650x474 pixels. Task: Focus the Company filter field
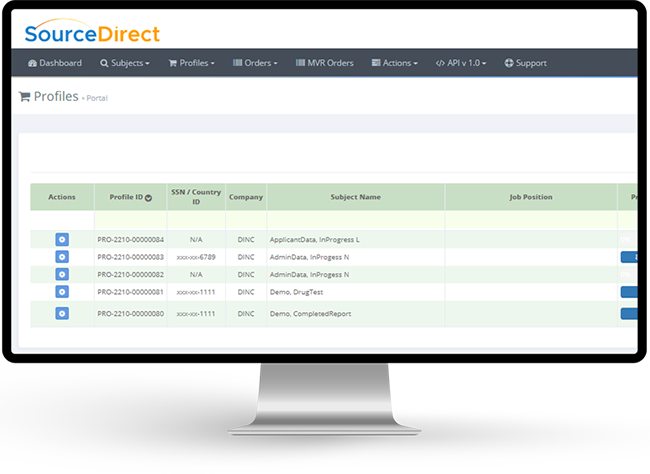(x=246, y=220)
